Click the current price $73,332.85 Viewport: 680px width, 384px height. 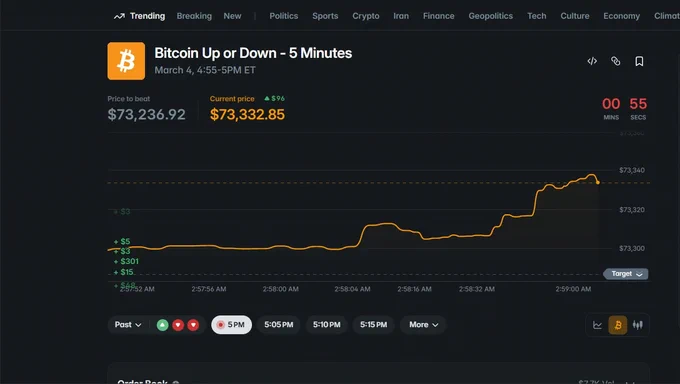coord(247,115)
